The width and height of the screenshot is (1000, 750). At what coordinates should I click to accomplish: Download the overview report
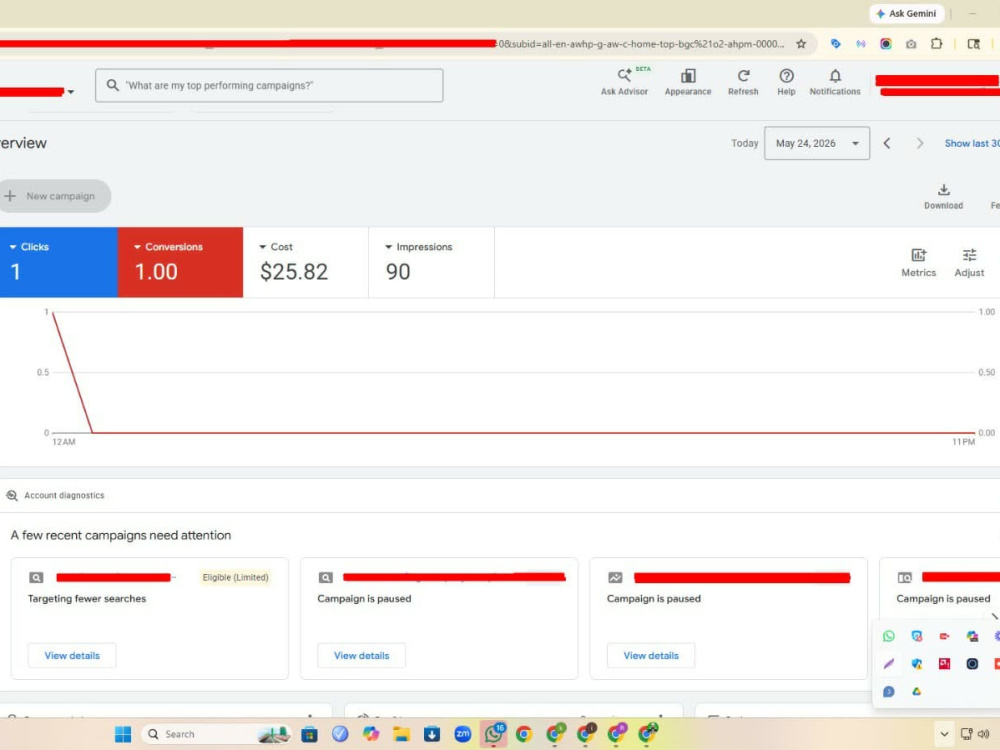[943, 196]
